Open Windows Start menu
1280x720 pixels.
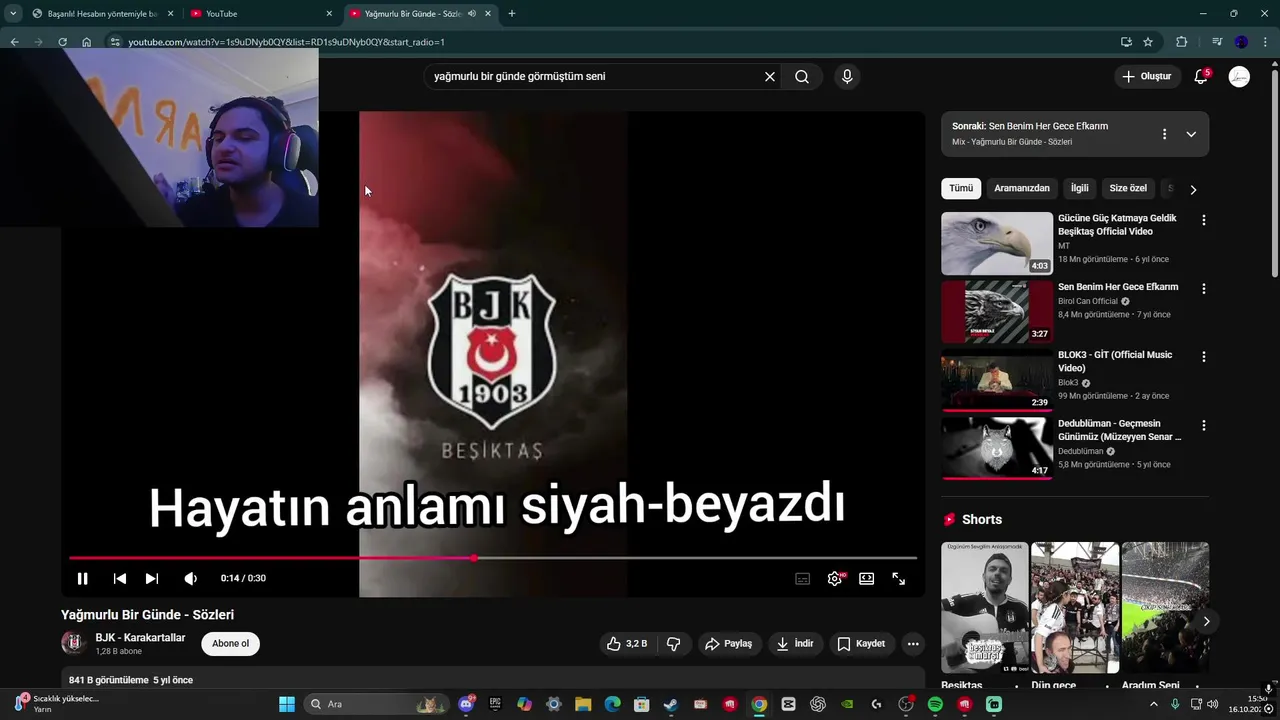point(287,704)
